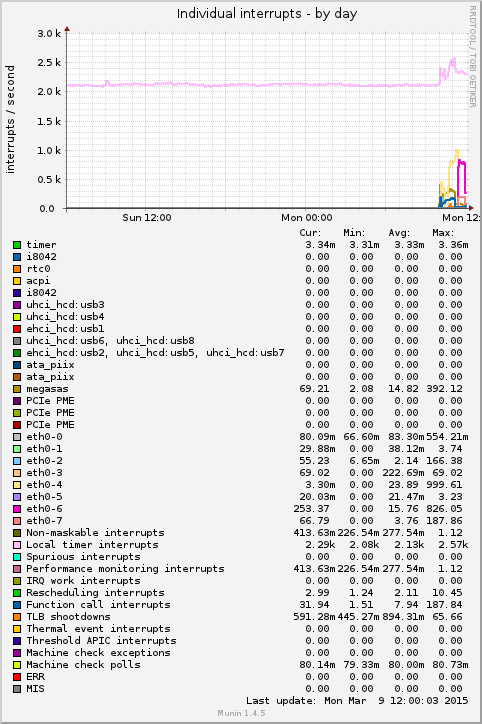
Task: Click the eth0-6 max value '826.05'
Action: [x=444, y=509]
